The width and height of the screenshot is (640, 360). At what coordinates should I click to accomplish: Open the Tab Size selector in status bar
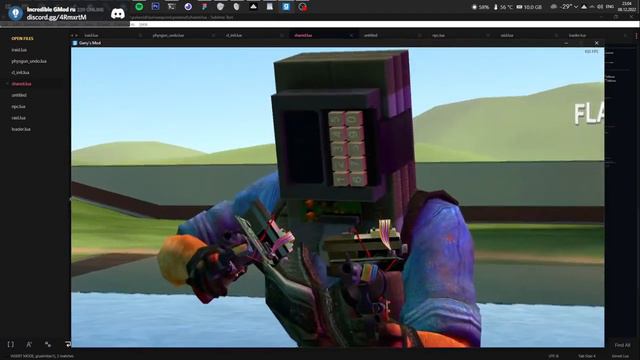tap(587, 356)
